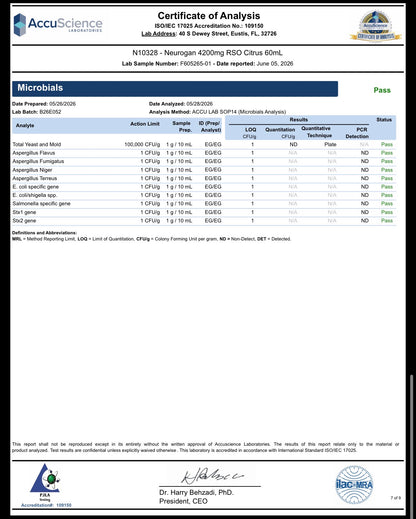Viewport: 416px width, 519px height.
Task: Click the name Dr. Harry Behzadi, PhD.
Action: [x=196, y=492]
